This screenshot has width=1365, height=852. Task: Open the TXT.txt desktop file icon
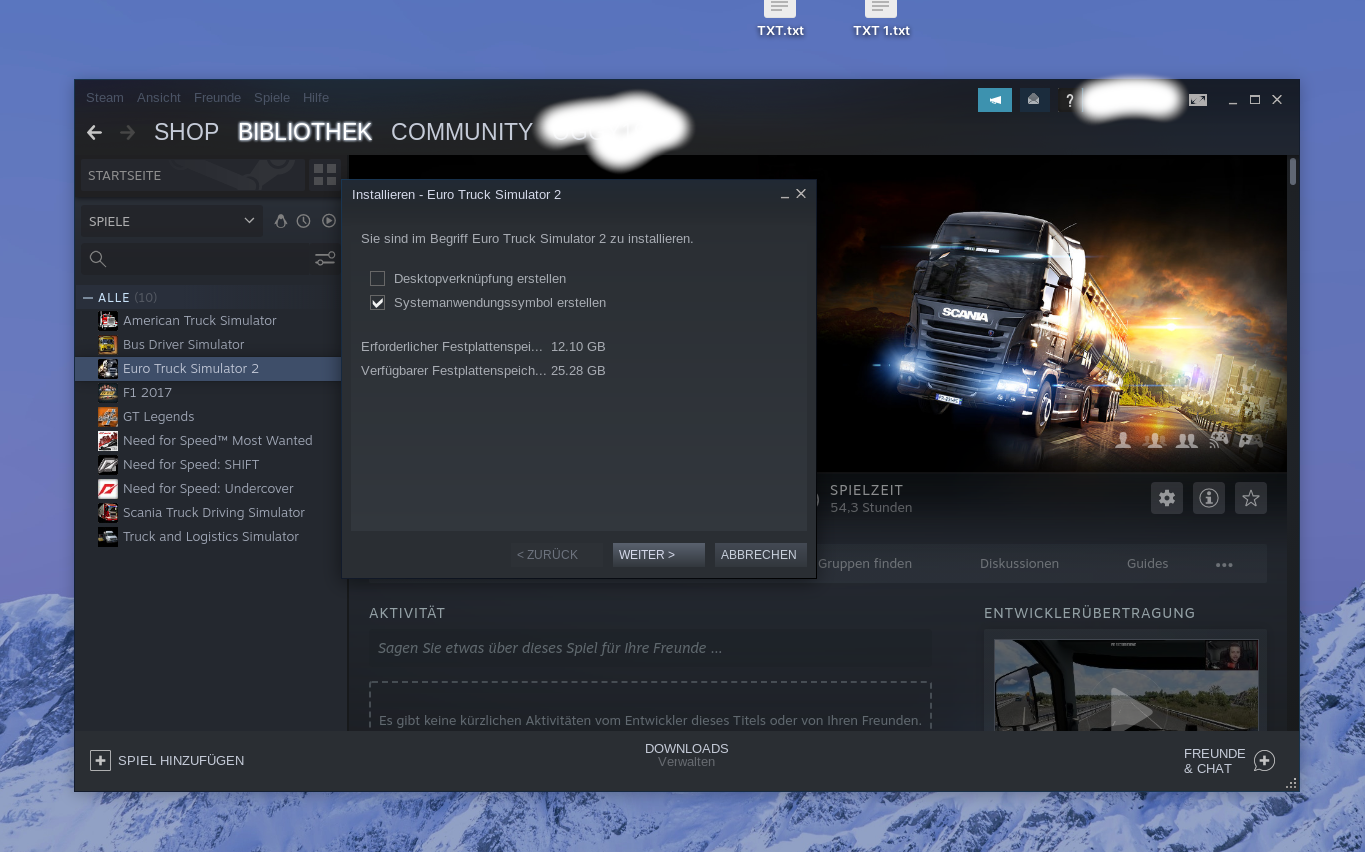(780, 8)
